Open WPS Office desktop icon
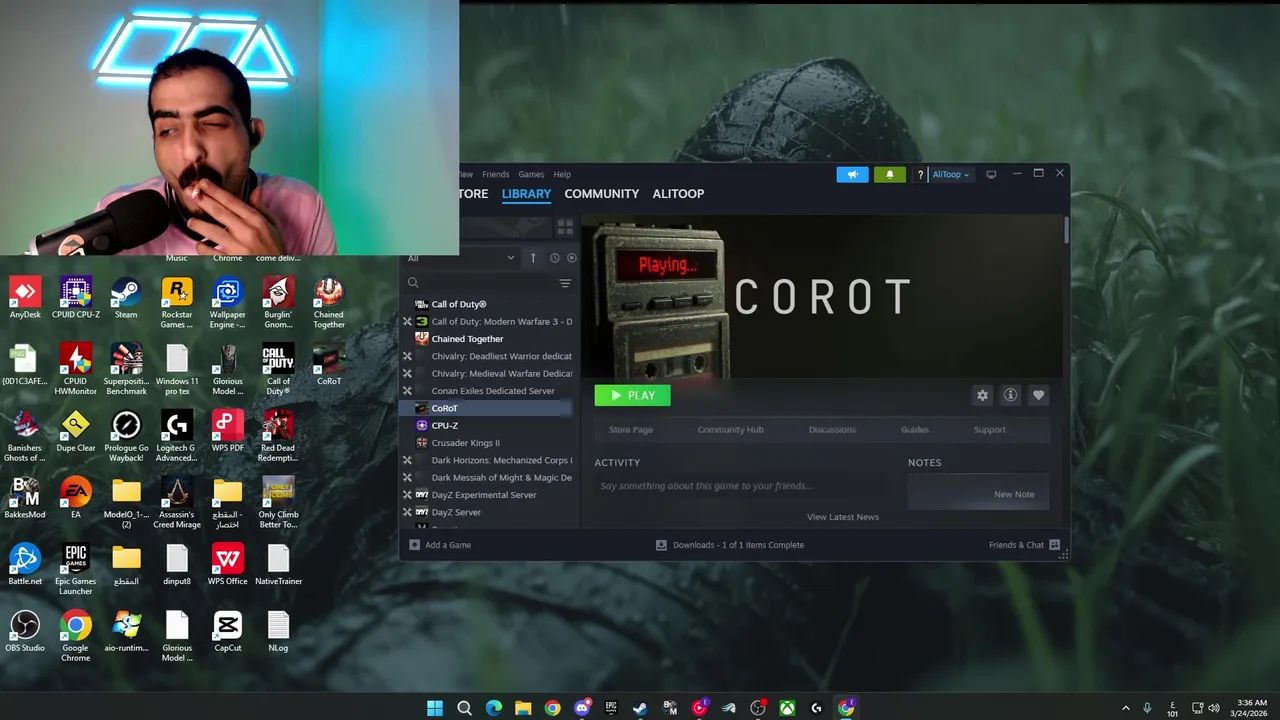This screenshot has height=720, width=1280. pos(227,565)
